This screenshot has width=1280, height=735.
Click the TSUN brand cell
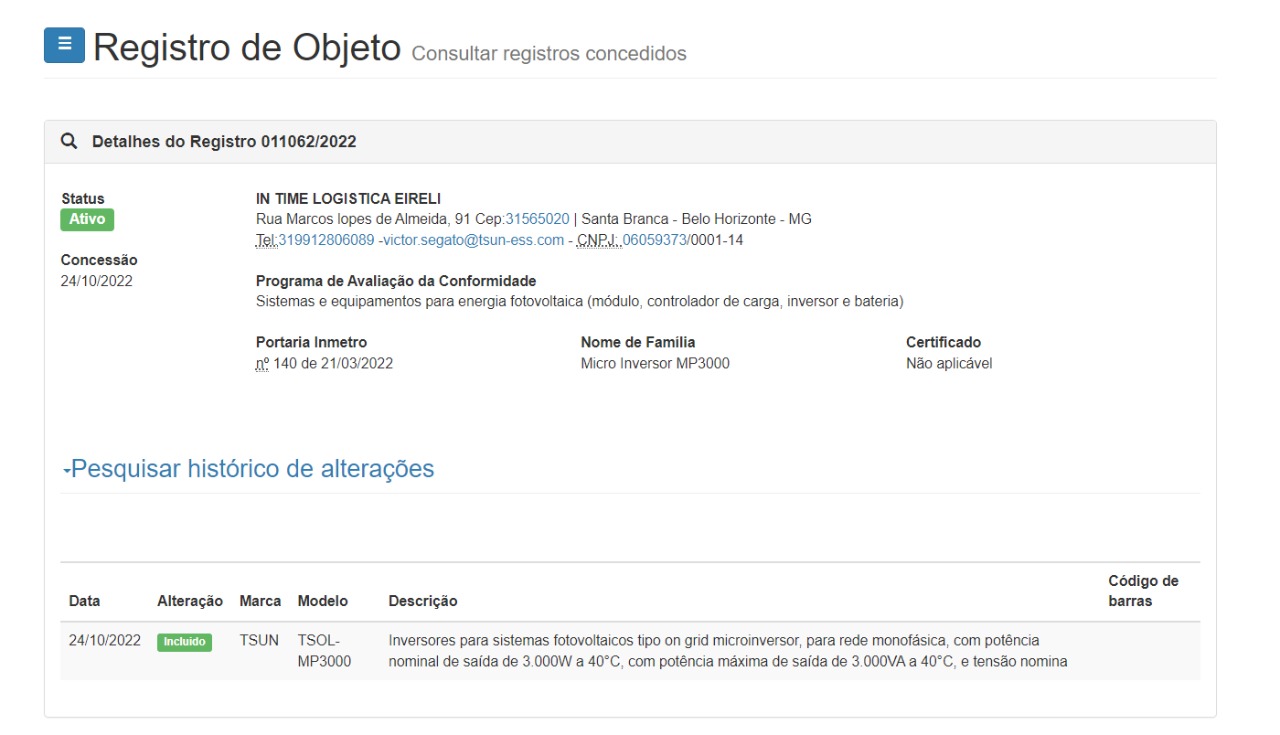point(259,640)
